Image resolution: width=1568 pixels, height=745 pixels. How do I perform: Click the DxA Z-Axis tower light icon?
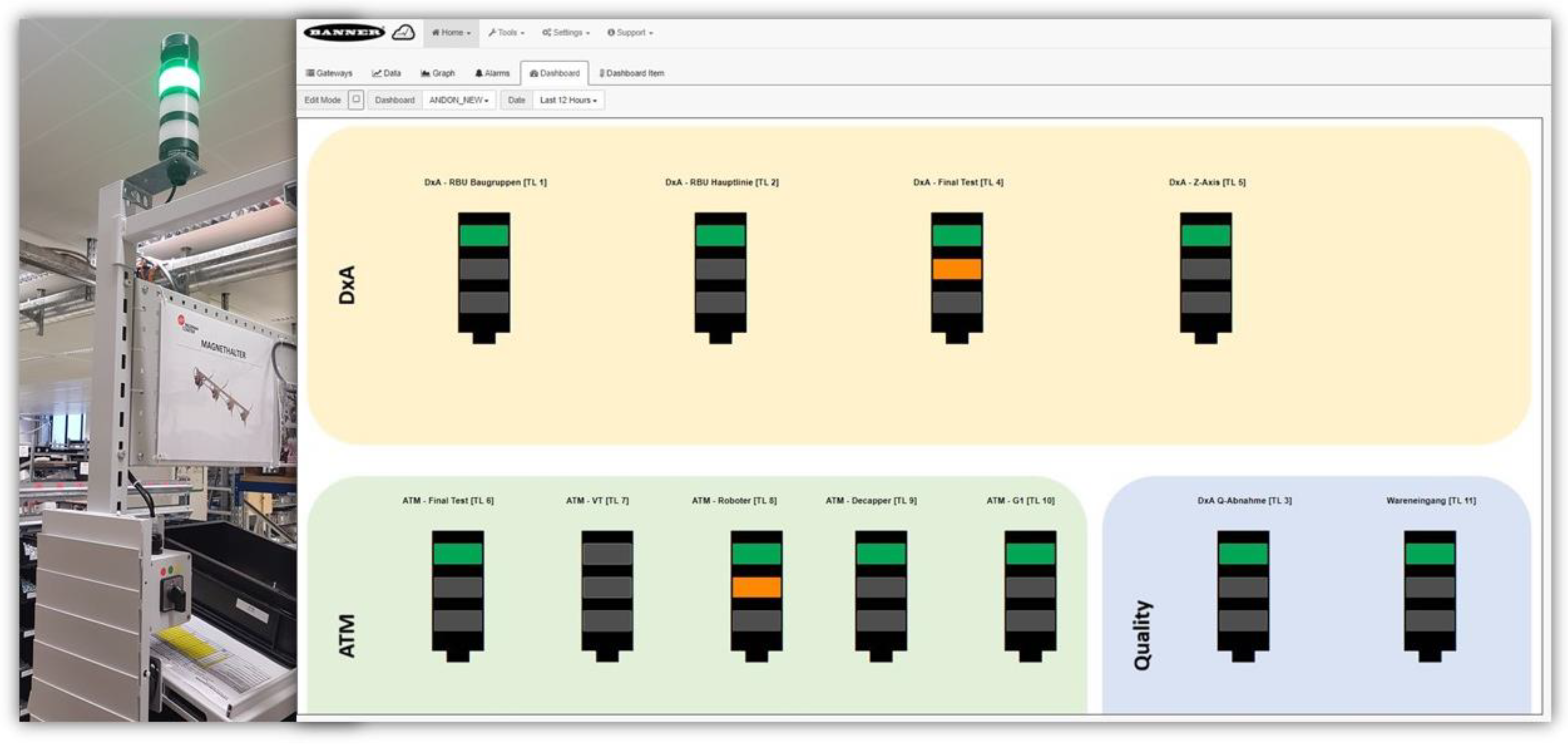point(1205,277)
